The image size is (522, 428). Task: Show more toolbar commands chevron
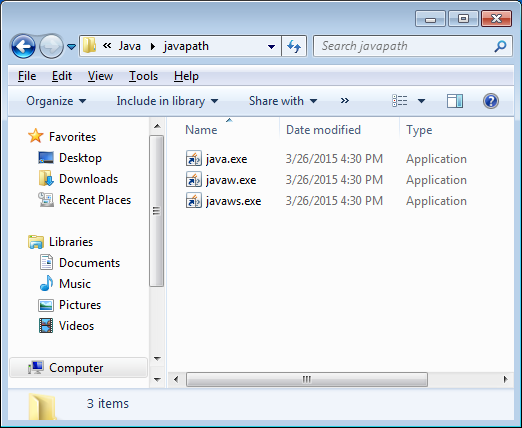pos(345,101)
